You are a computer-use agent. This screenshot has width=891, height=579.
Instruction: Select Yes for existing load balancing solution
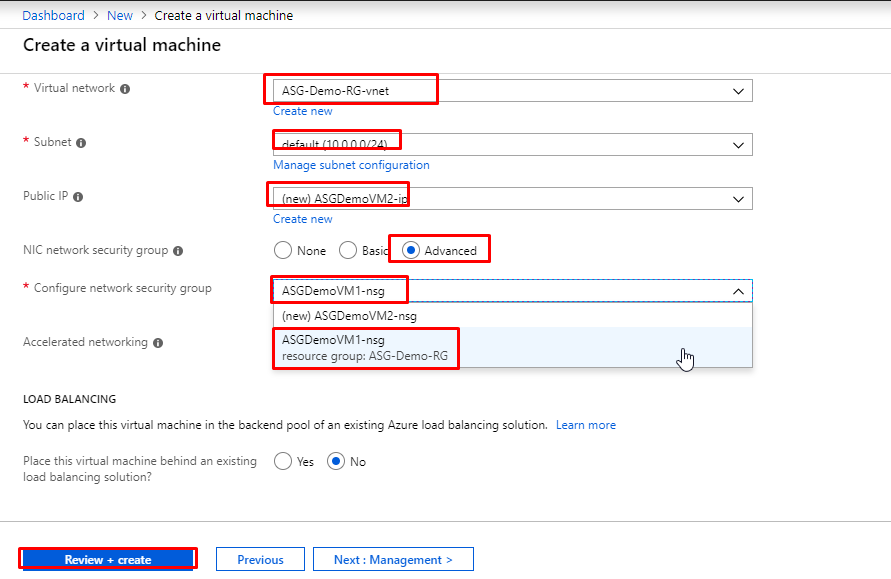[283, 461]
